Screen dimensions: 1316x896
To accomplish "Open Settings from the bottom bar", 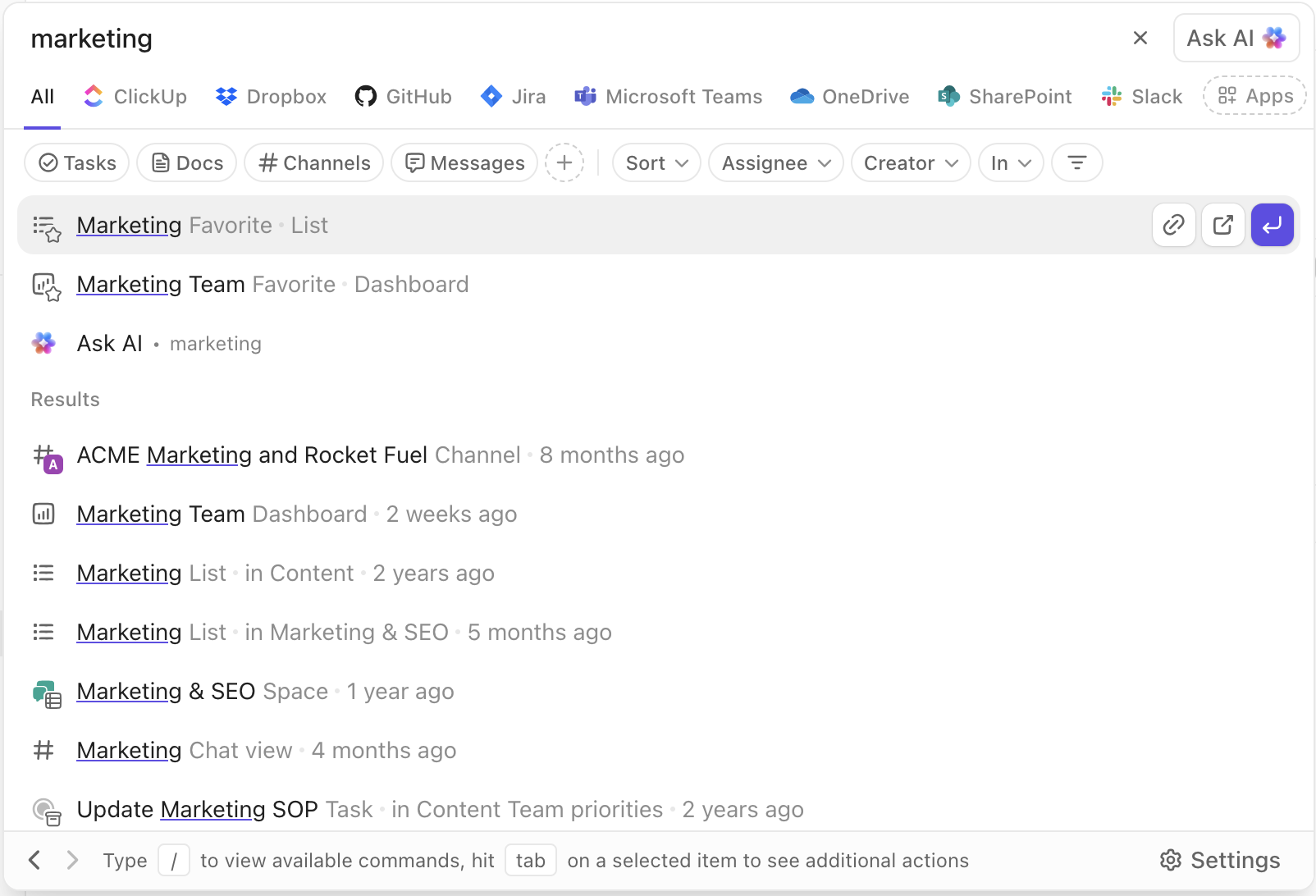I will click(x=1219, y=860).
